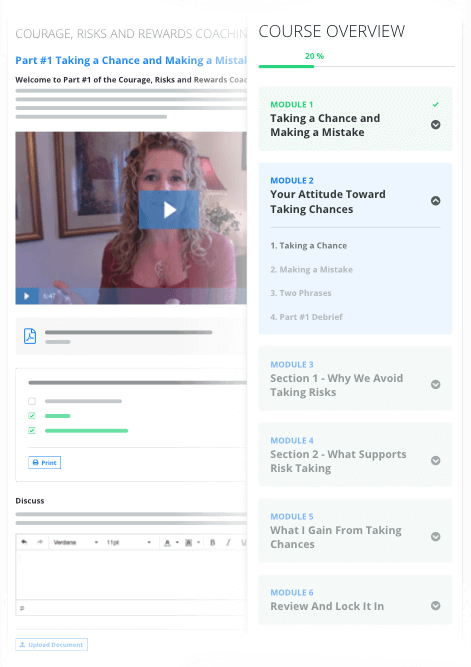
Task: Toggle bold formatting in the editor
Action: [213, 542]
